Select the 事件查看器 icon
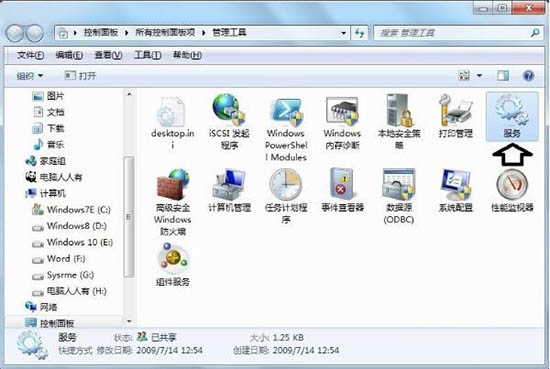 pyautogui.click(x=342, y=190)
